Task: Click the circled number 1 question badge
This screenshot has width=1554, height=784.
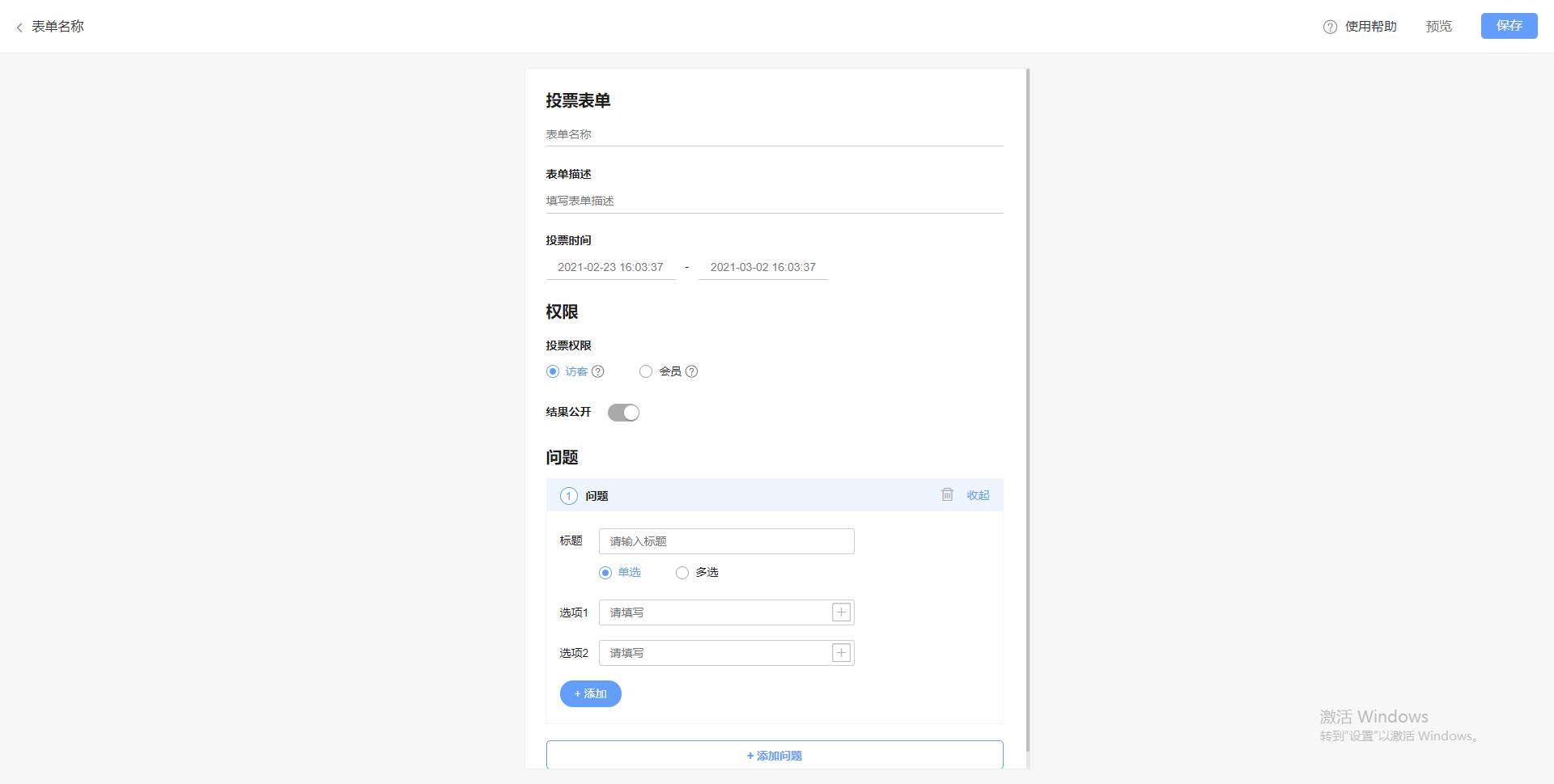Action: pos(569,496)
